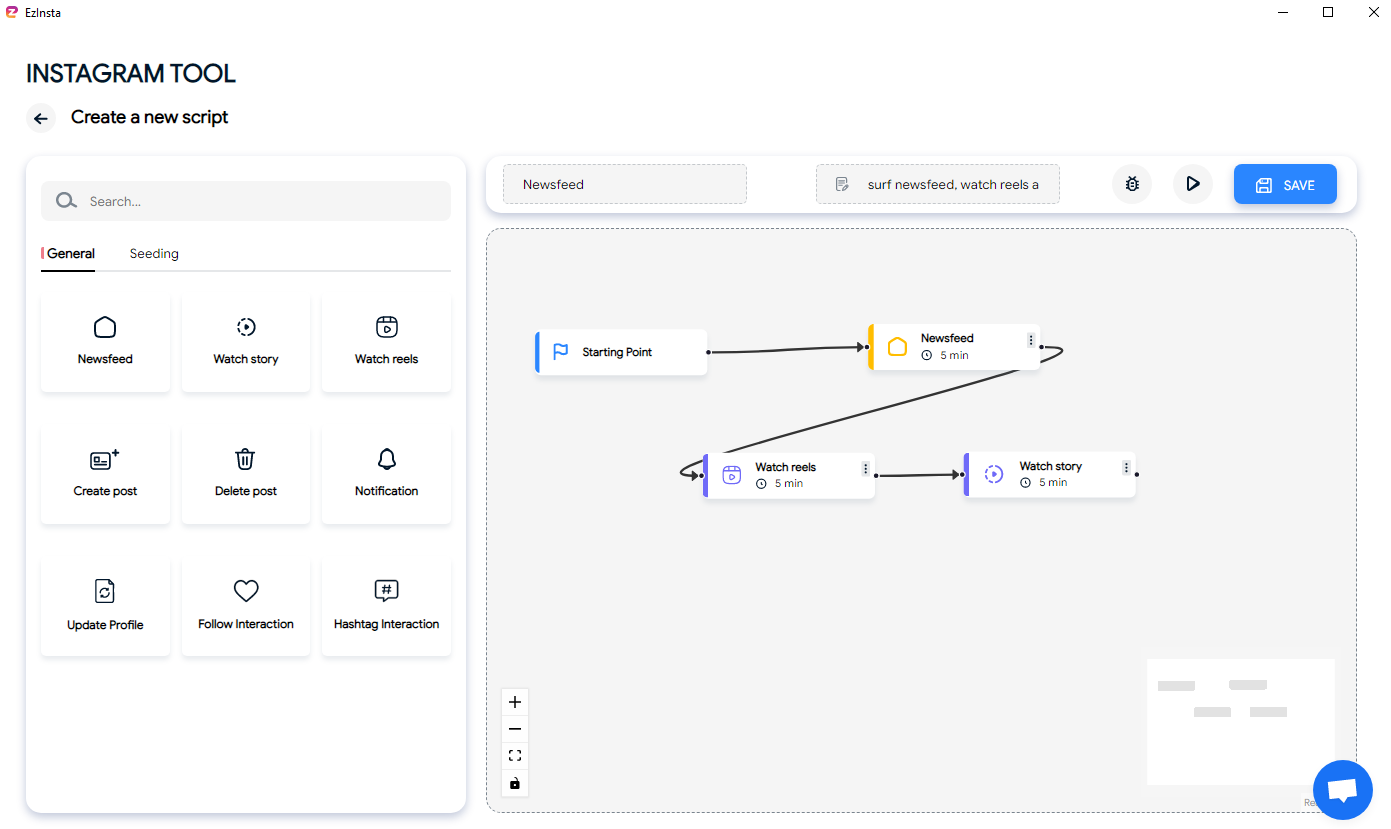Click the minimap overview
The width and height of the screenshot is (1391, 829).
(1240, 722)
